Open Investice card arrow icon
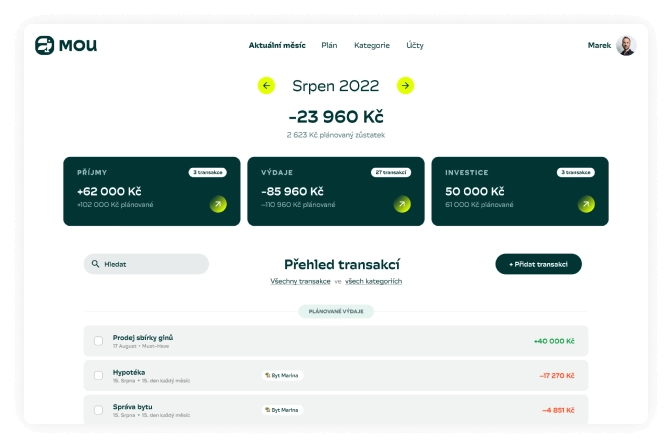This screenshot has height=448, width=672. (586, 205)
